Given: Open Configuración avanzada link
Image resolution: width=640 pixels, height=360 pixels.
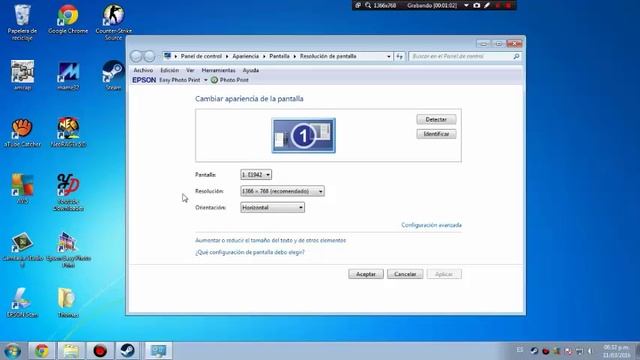Looking at the screenshot, I should click(x=431, y=225).
